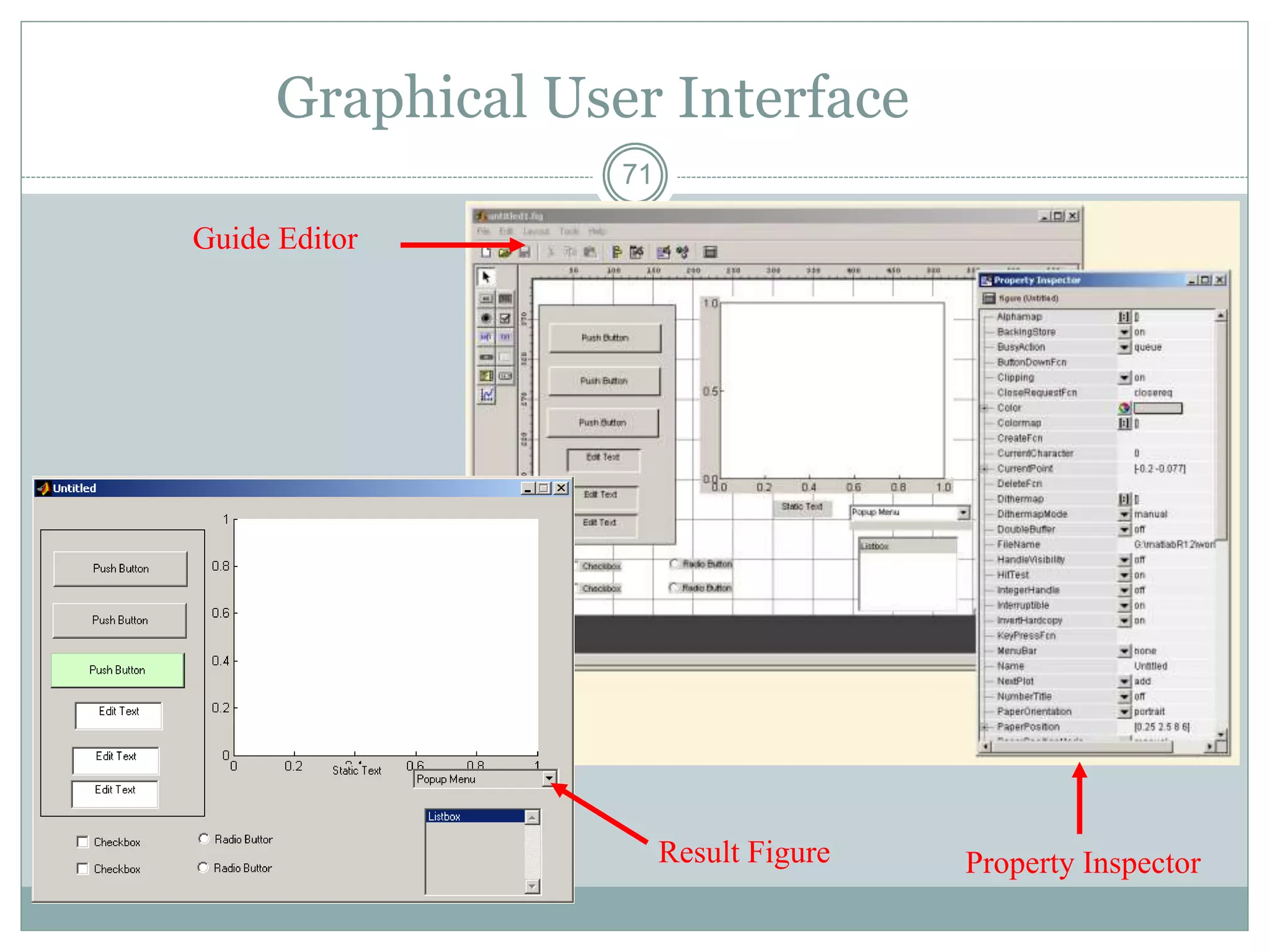1270x952 pixels.
Task: Open the Popup Menu dropdown in Untitled figure
Action: point(549,778)
